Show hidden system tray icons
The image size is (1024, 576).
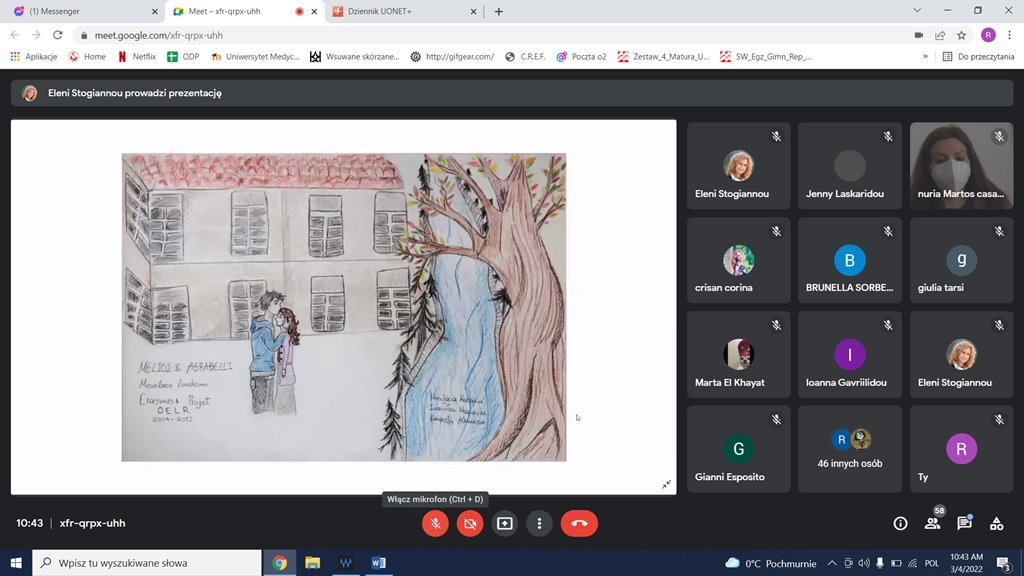point(832,563)
